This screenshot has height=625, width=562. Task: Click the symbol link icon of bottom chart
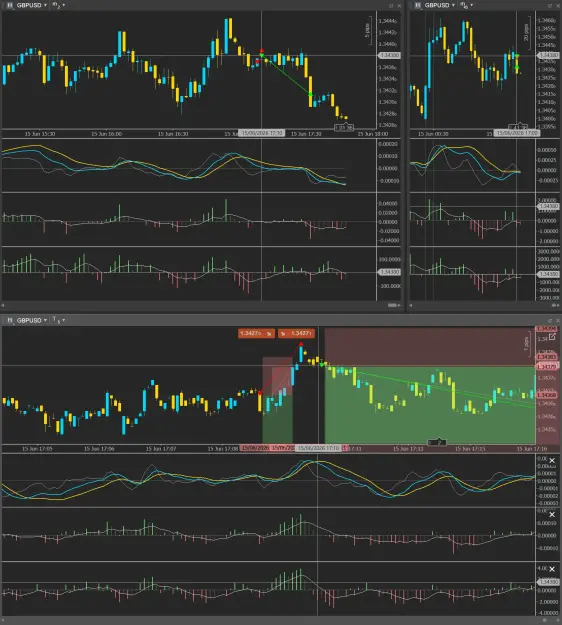(x=10, y=320)
